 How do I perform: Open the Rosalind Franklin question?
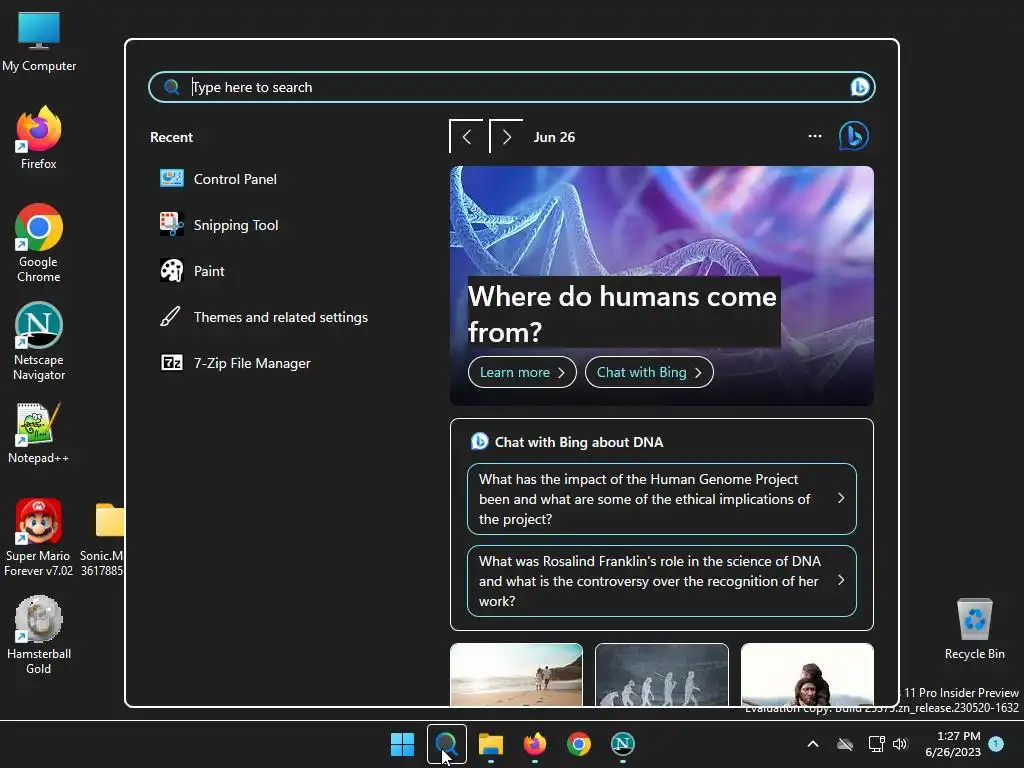(662, 581)
